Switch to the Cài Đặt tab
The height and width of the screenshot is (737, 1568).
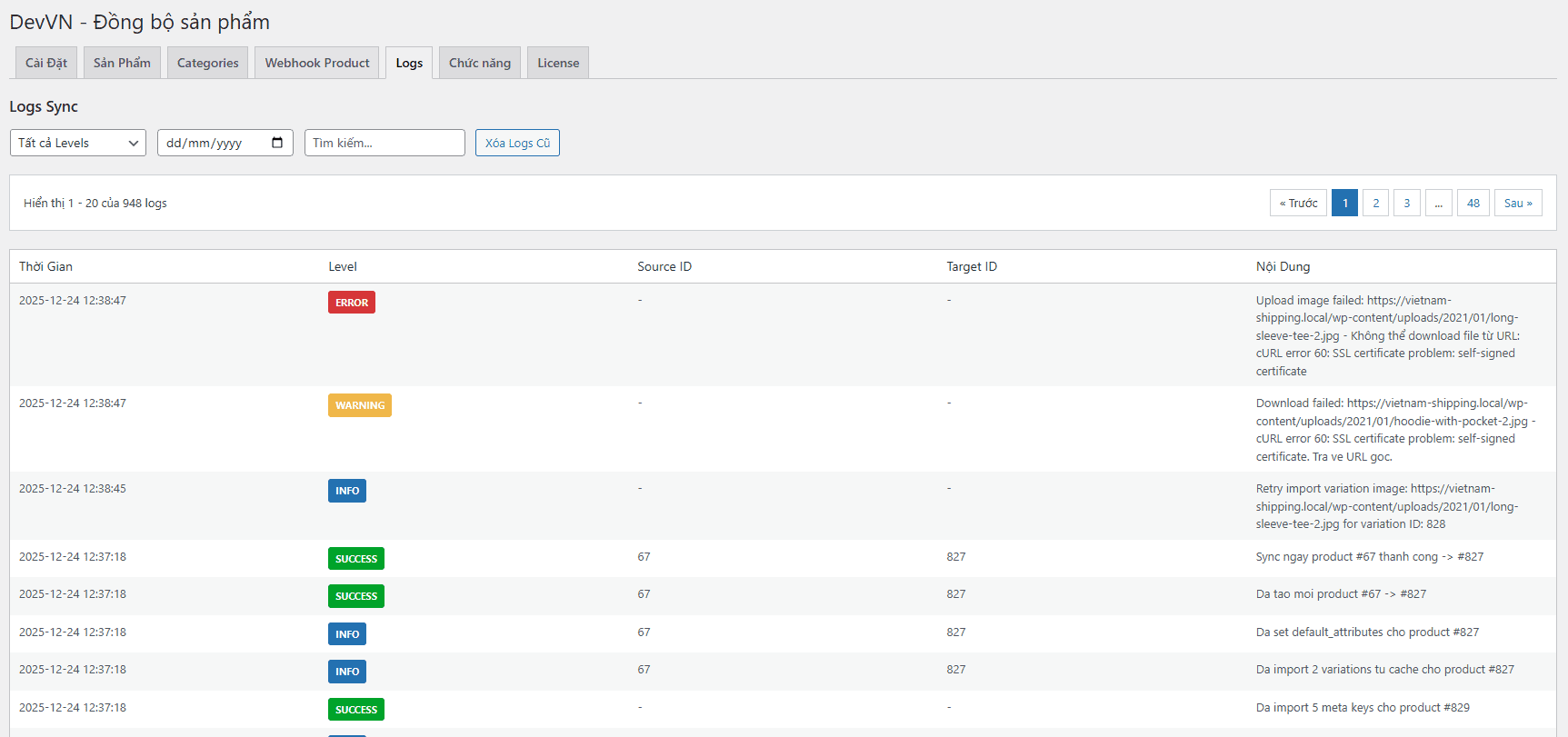46,63
